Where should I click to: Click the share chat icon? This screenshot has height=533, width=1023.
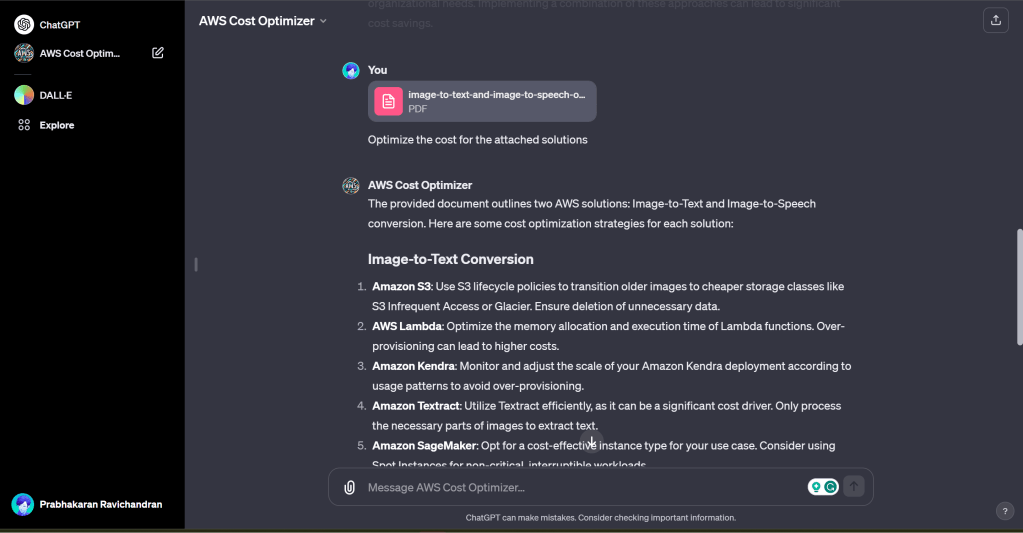pos(995,20)
